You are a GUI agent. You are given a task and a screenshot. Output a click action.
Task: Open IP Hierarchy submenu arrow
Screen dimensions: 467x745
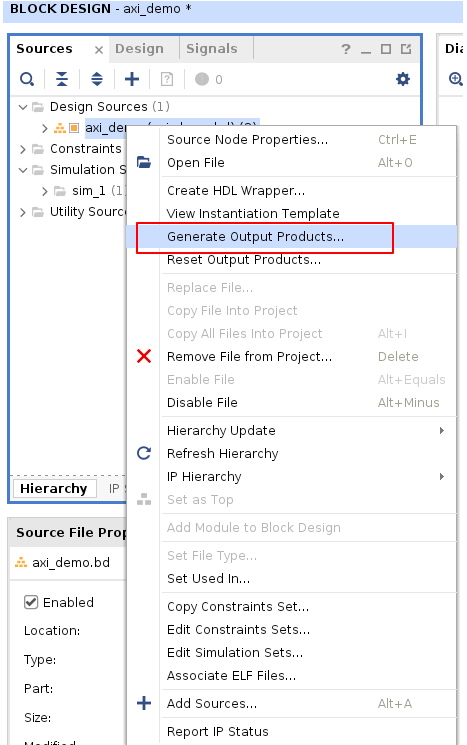[x=442, y=477]
